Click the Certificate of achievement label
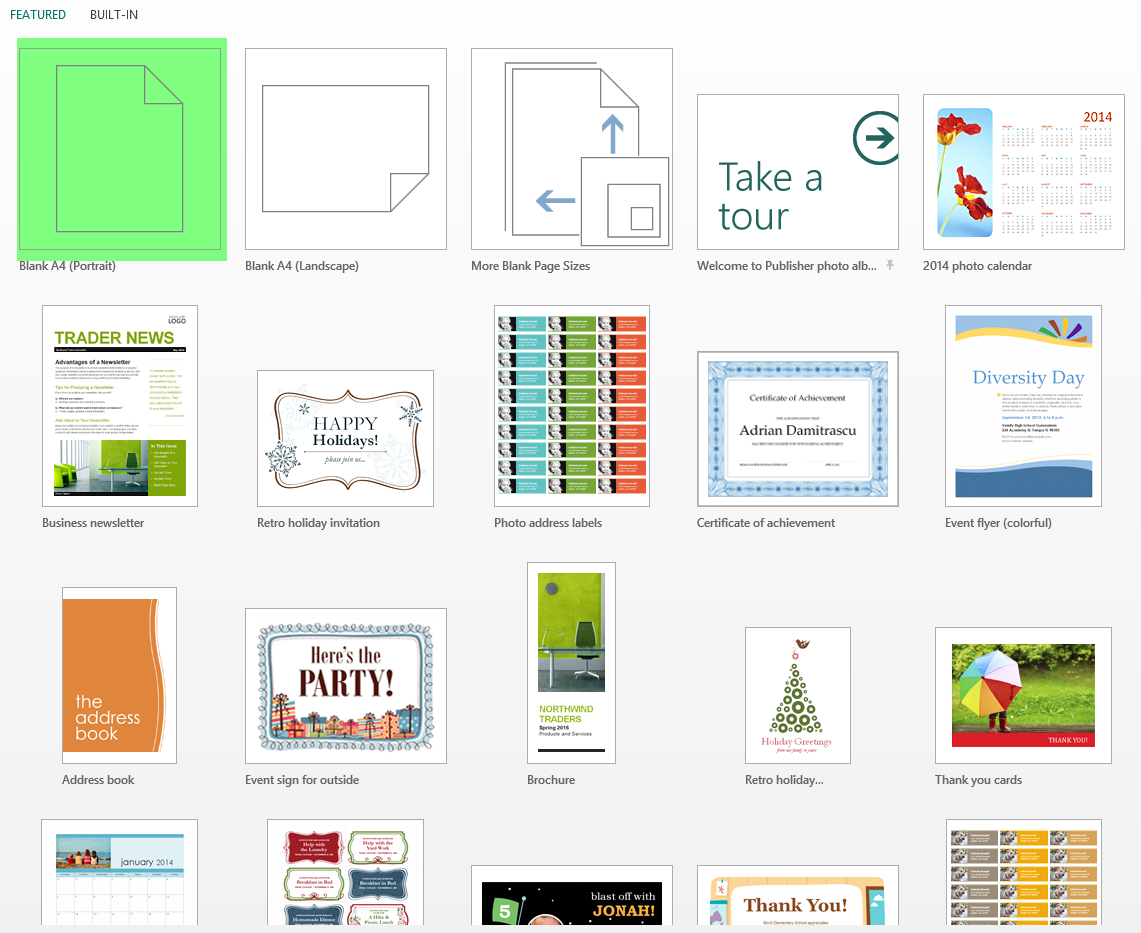1141x933 pixels. click(x=766, y=523)
